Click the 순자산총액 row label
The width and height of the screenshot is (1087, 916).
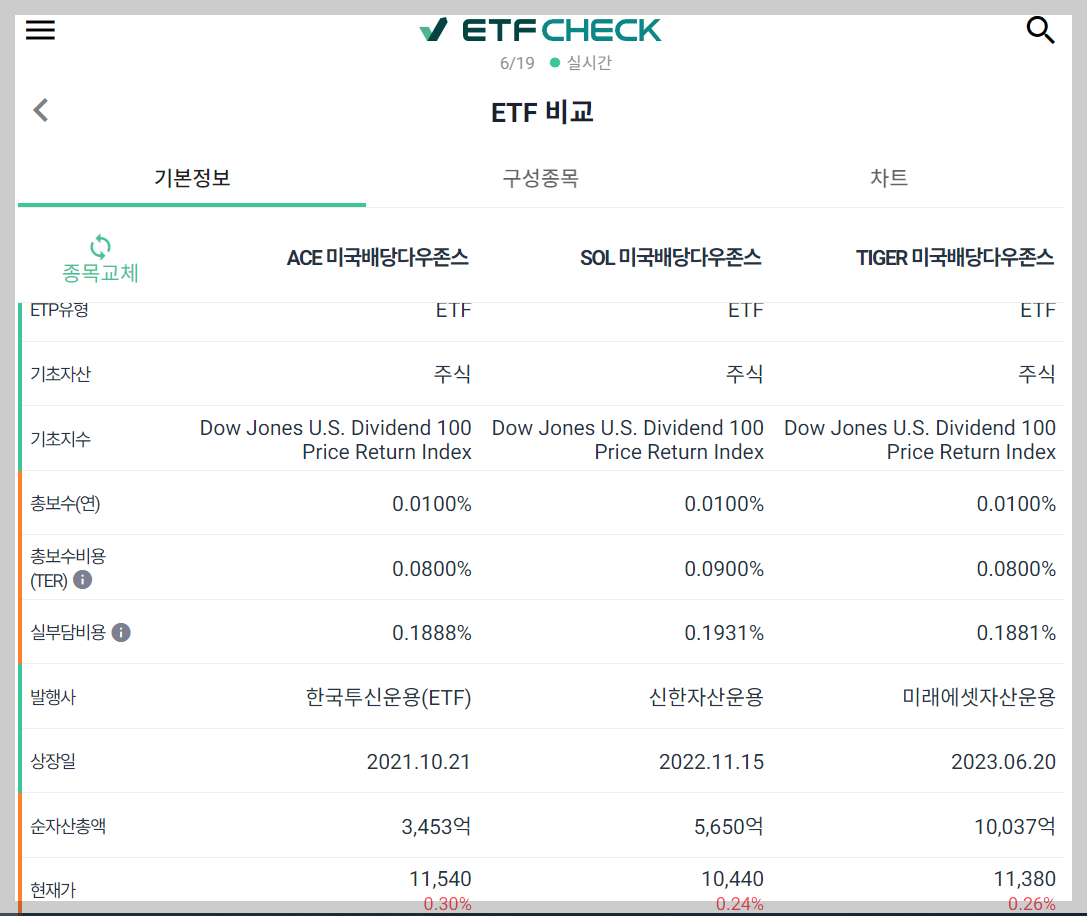point(67,826)
